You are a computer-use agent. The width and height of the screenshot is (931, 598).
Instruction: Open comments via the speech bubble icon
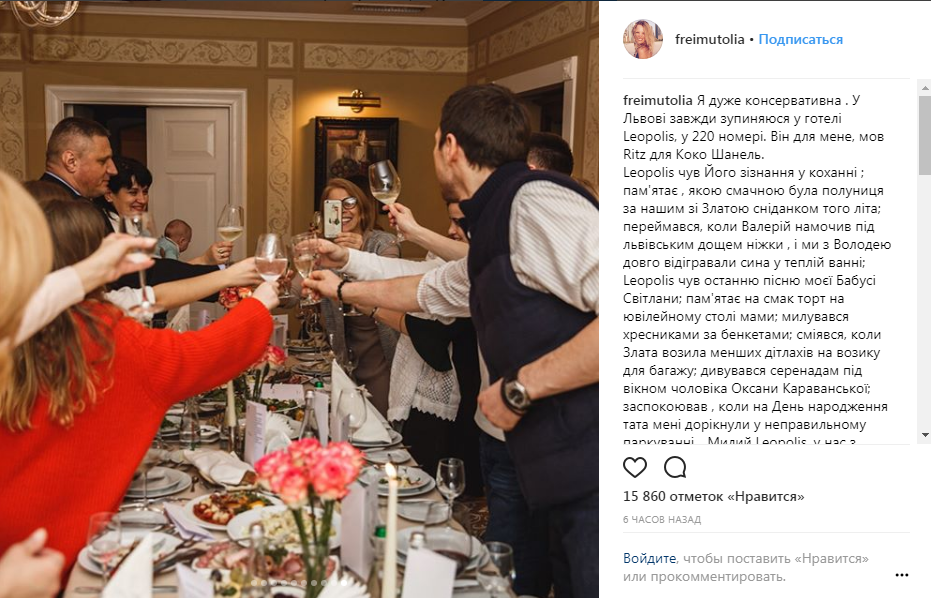coord(675,467)
